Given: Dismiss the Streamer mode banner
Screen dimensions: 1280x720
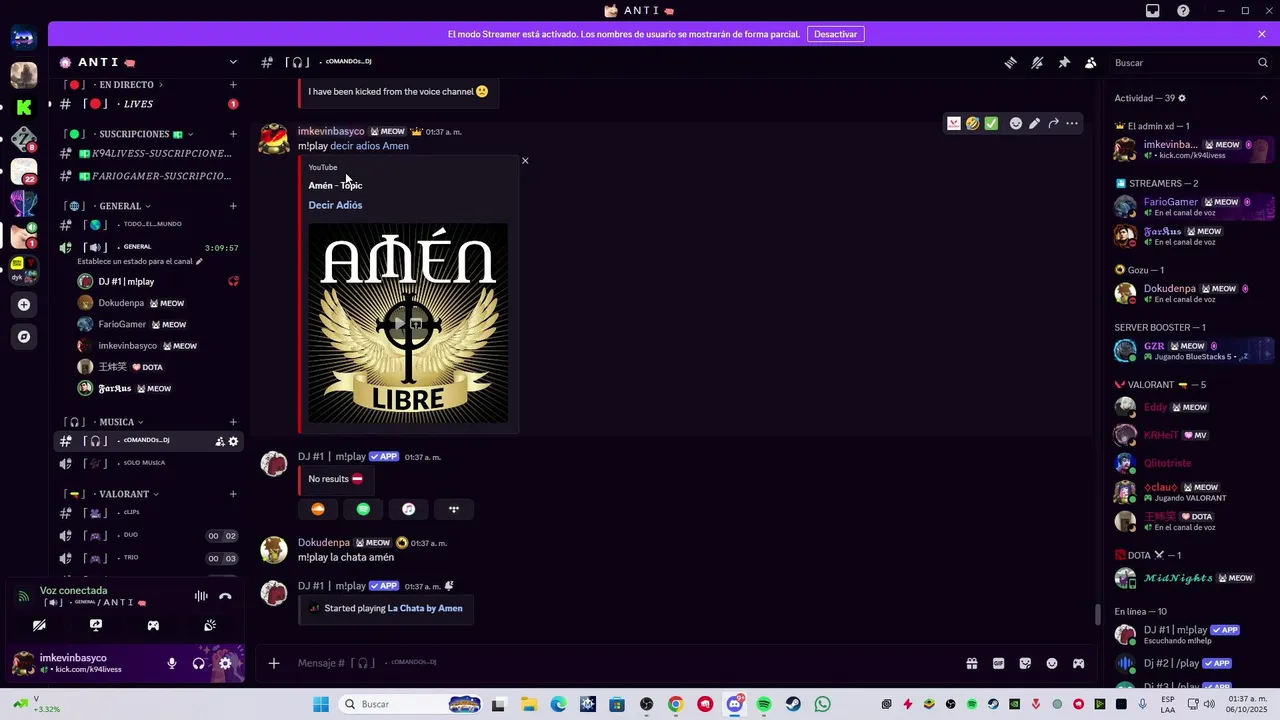Looking at the screenshot, I should click(x=1262, y=34).
